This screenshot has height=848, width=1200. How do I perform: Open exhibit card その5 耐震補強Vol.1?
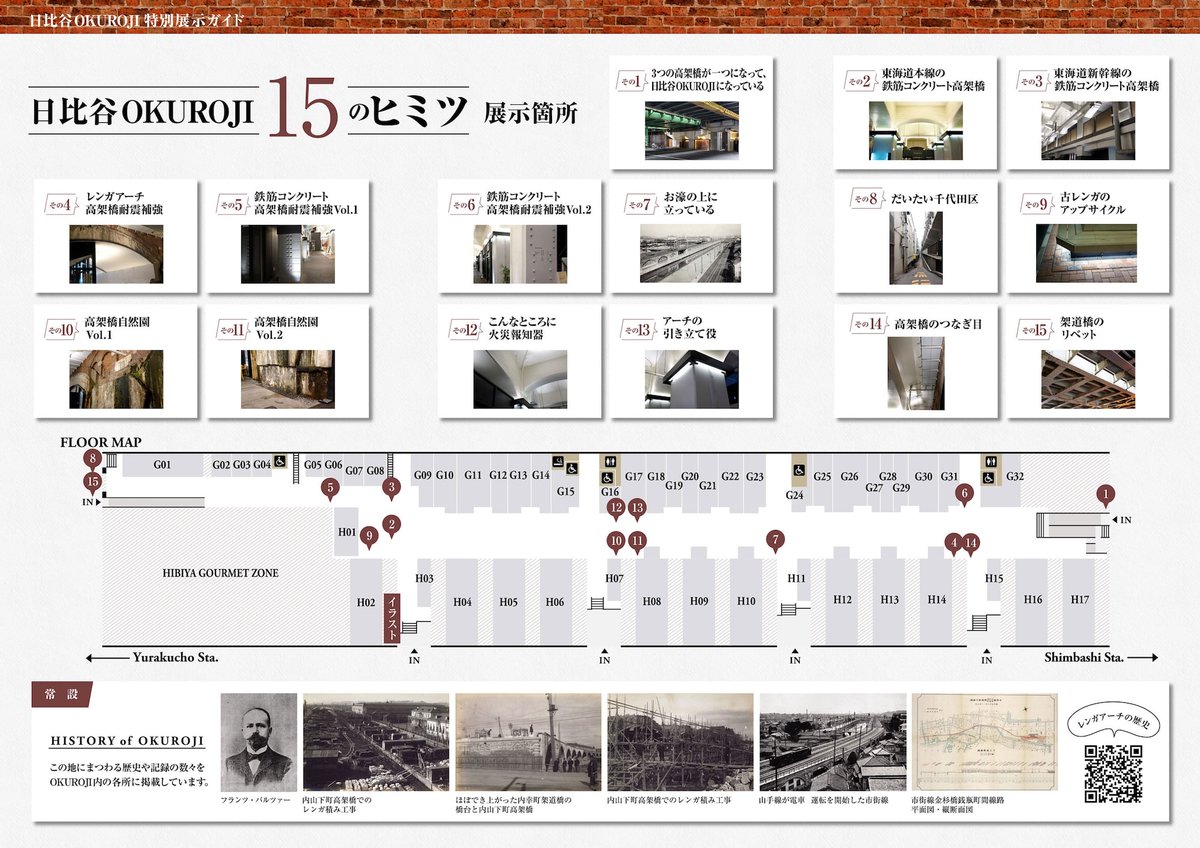288,236
